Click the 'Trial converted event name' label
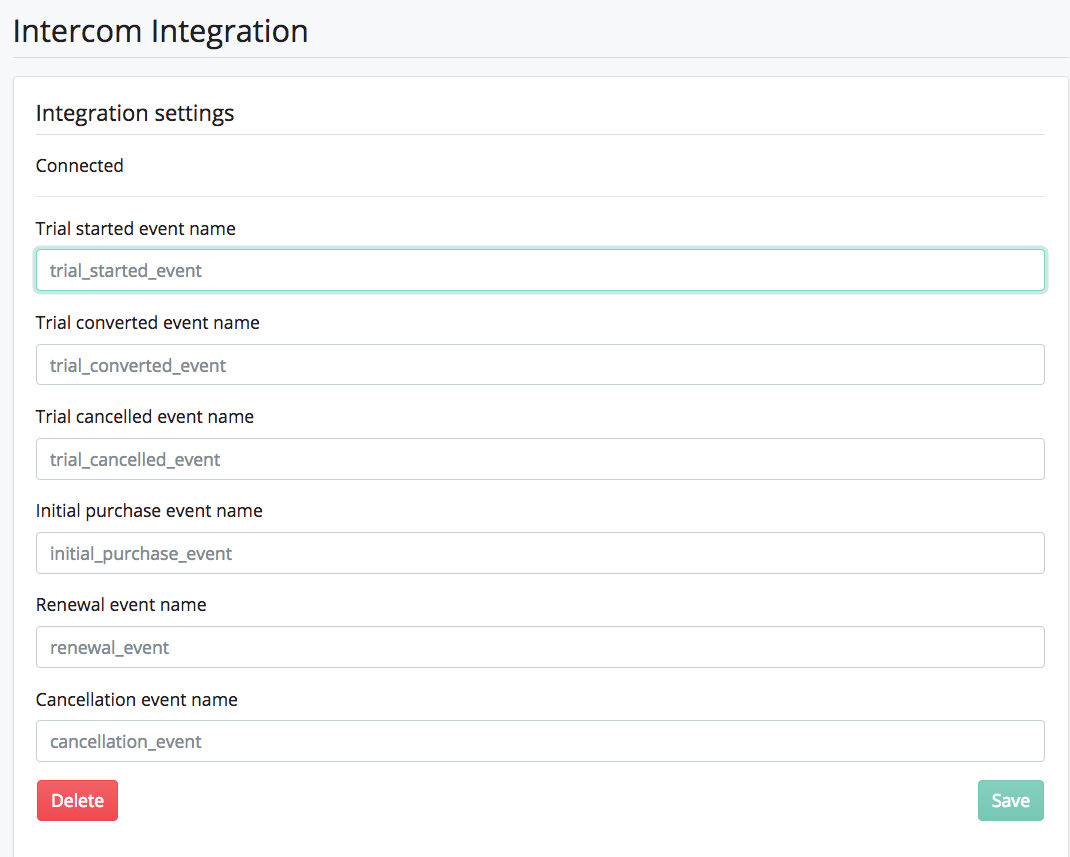 point(147,323)
